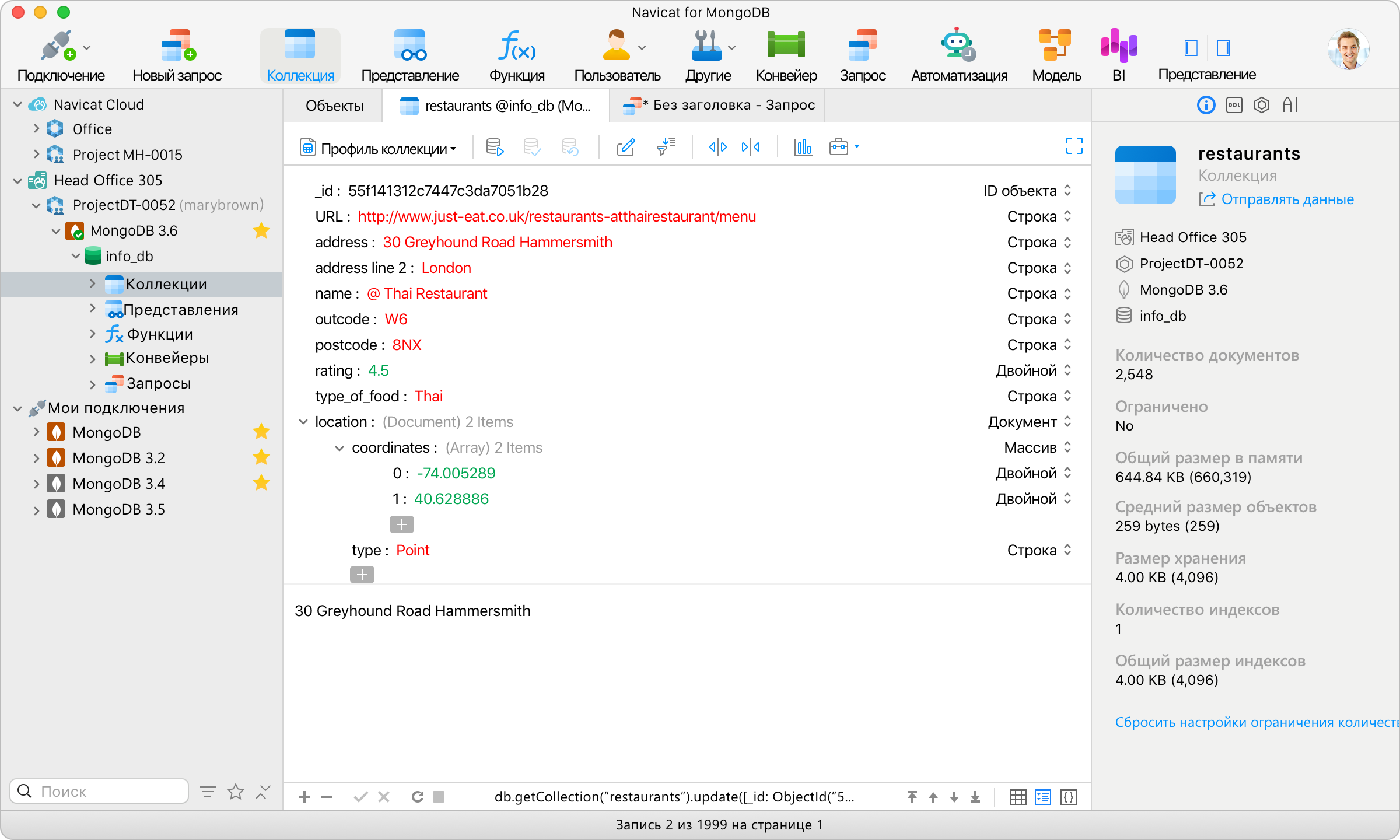Open the chart bar graph icon
Screen dimensions: 1400x840
tap(803, 147)
